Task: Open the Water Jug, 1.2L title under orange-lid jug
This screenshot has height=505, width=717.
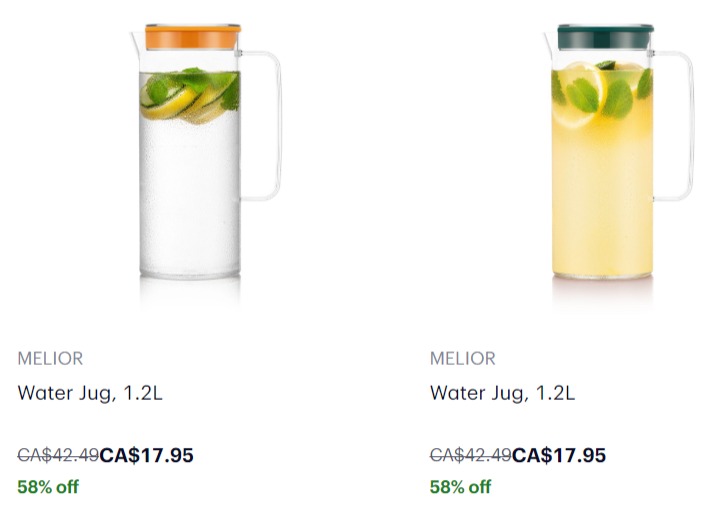Action: coord(90,393)
